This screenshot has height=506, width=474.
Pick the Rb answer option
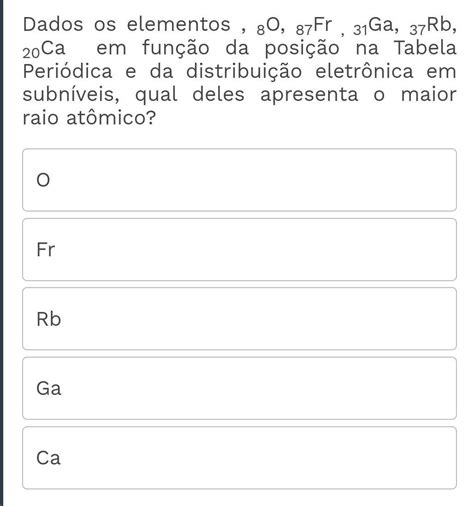(239, 319)
